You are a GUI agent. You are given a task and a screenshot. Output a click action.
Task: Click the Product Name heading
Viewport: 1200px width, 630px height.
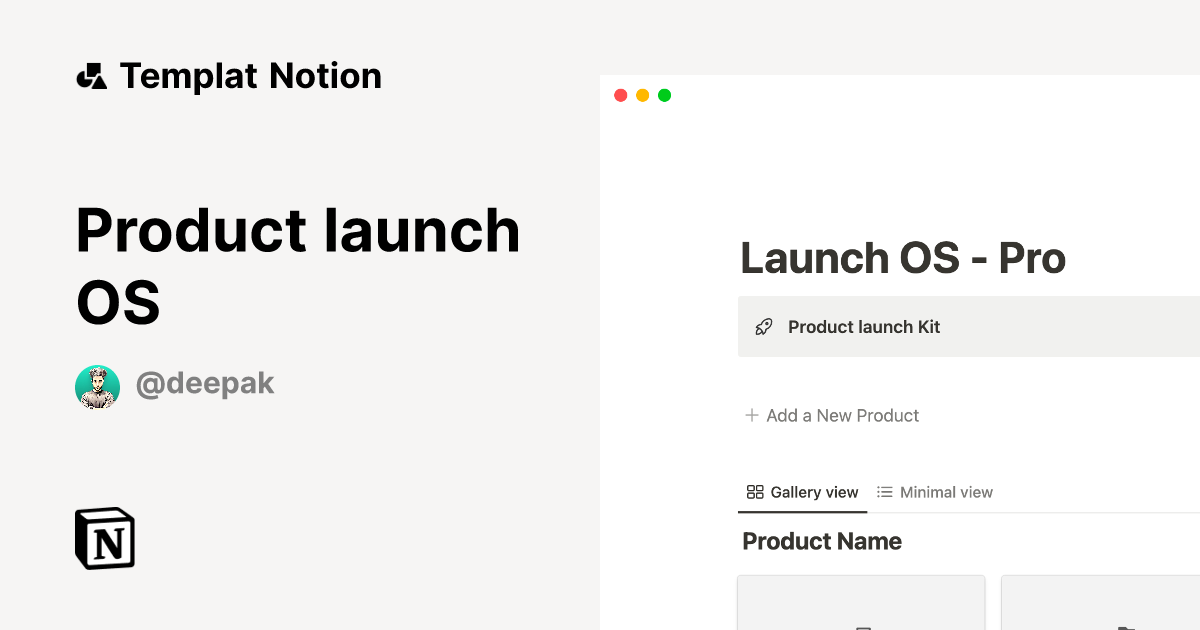[x=821, y=541]
